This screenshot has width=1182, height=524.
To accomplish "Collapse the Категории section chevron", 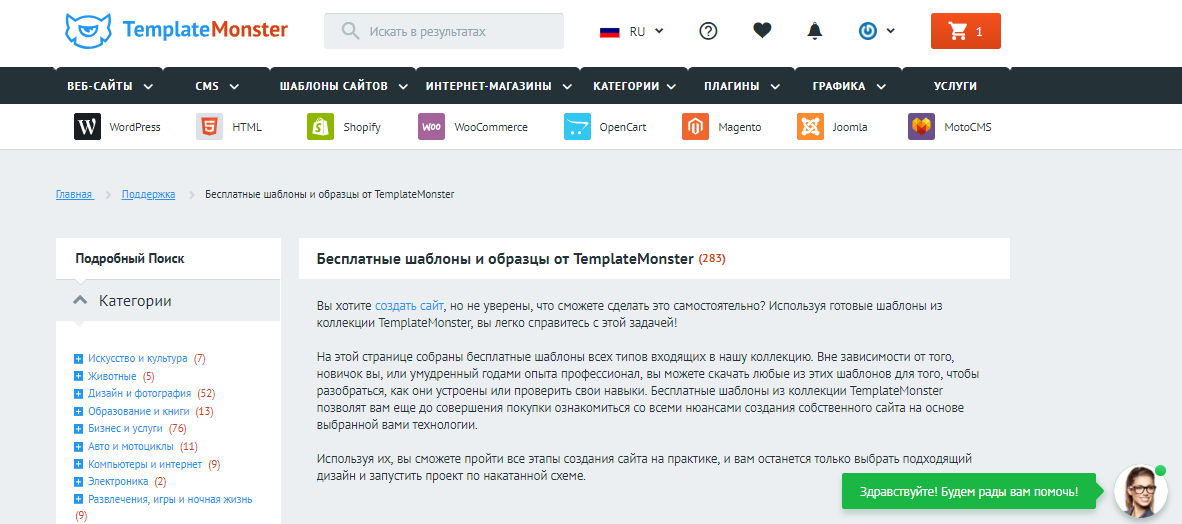I will click(80, 301).
